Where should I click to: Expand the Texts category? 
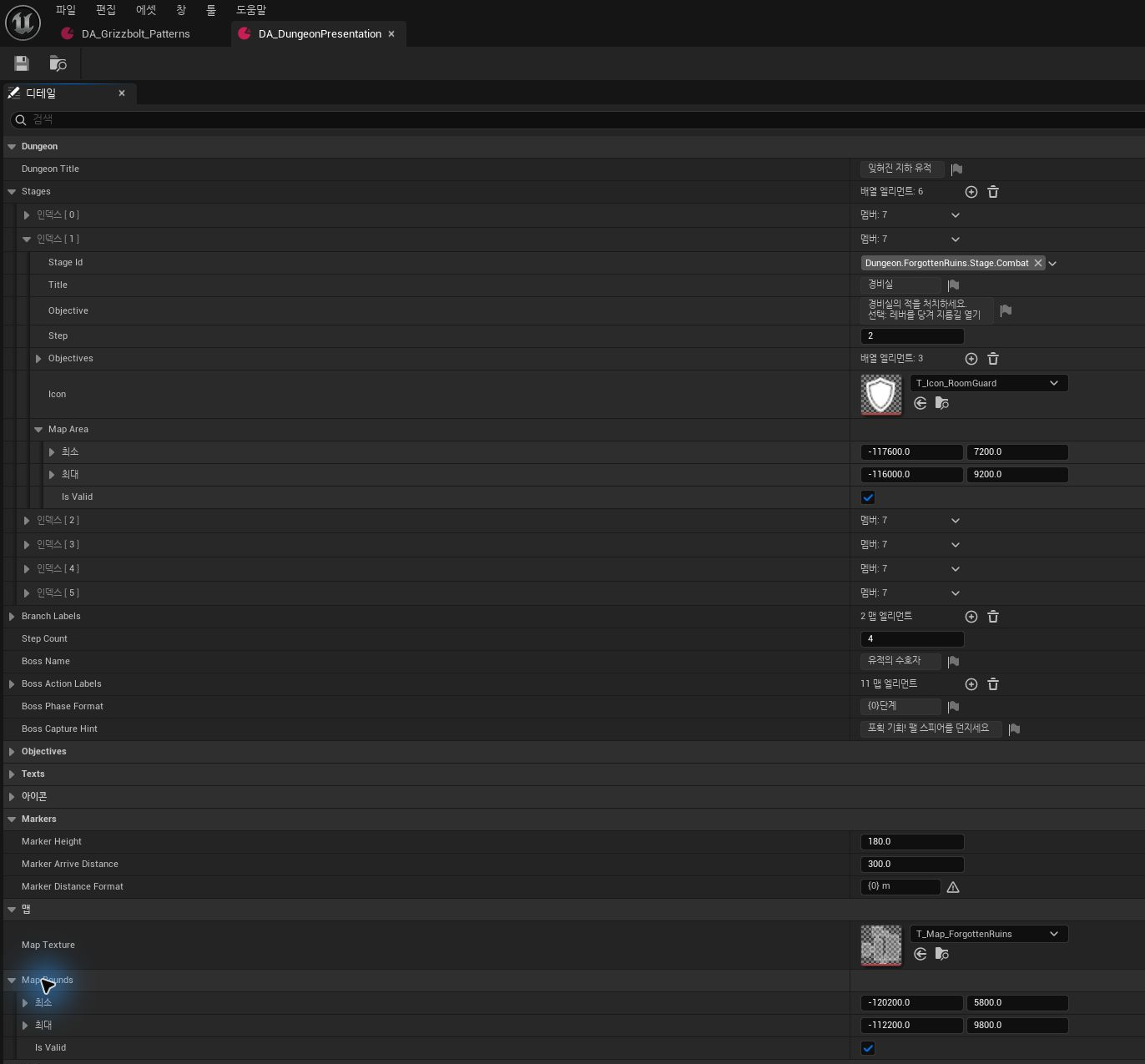click(x=12, y=774)
